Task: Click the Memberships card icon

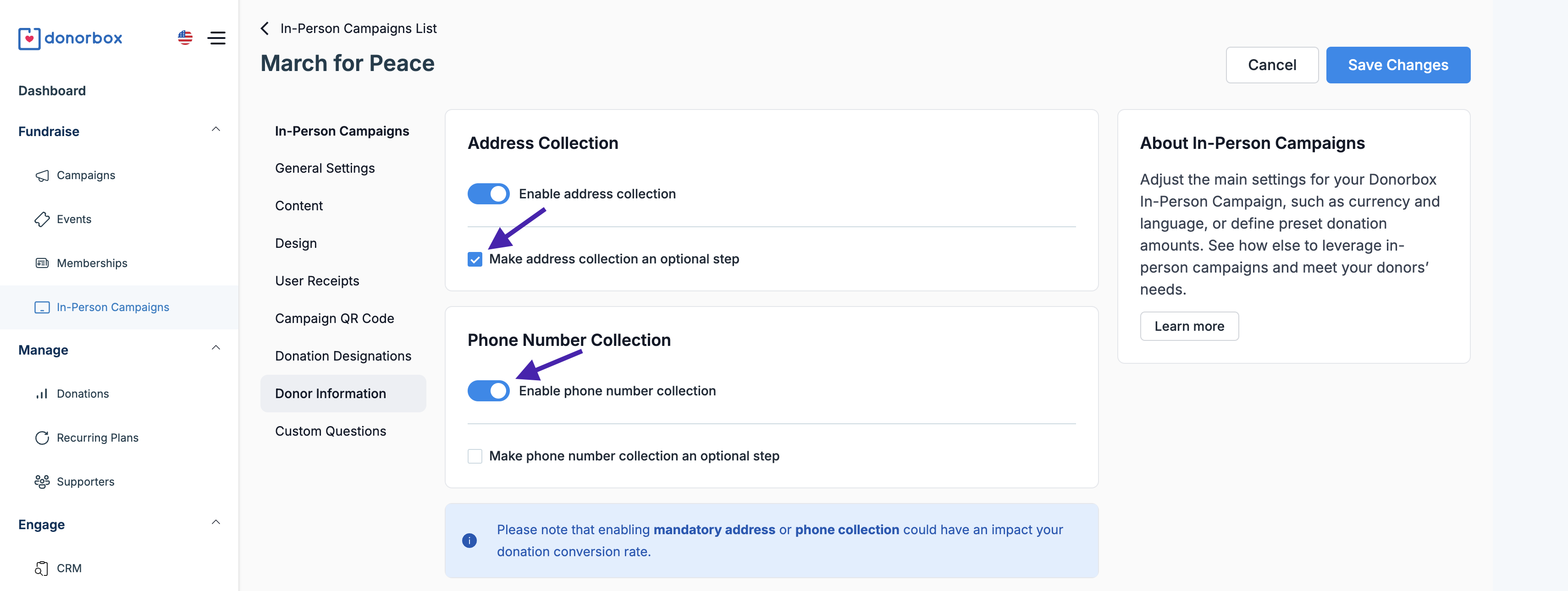Action: 42,263
